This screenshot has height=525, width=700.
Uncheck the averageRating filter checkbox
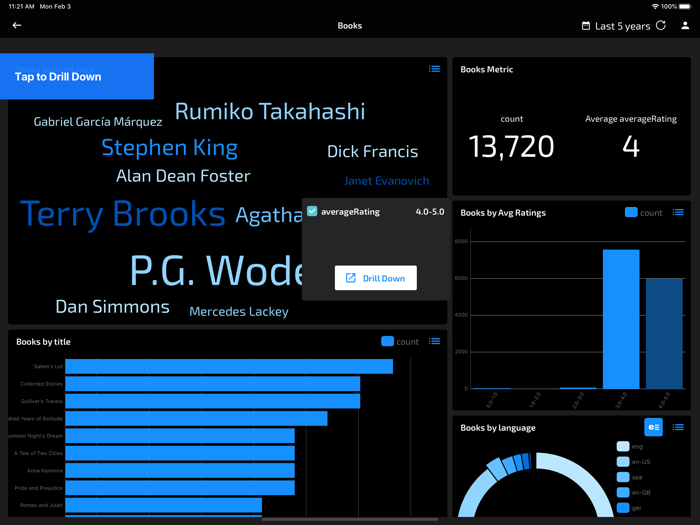[x=312, y=211]
